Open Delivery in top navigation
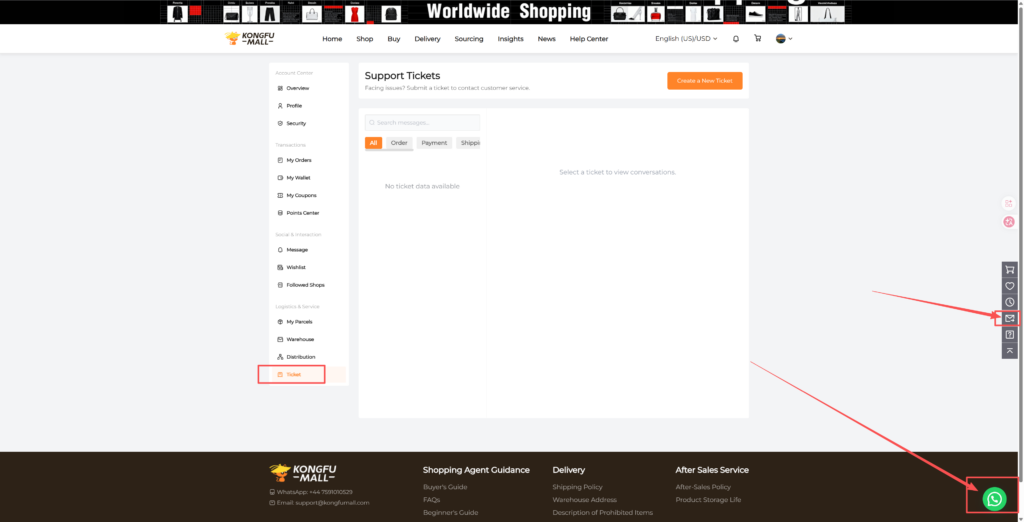The width and height of the screenshot is (1024, 522). (x=427, y=39)
